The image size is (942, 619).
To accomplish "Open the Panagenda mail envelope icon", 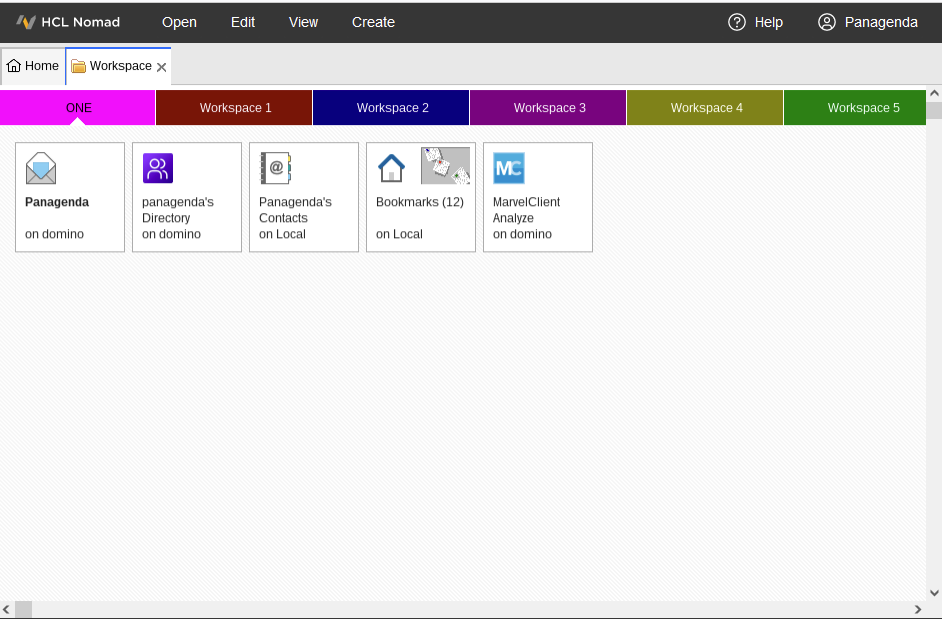I will coord(41,168).
